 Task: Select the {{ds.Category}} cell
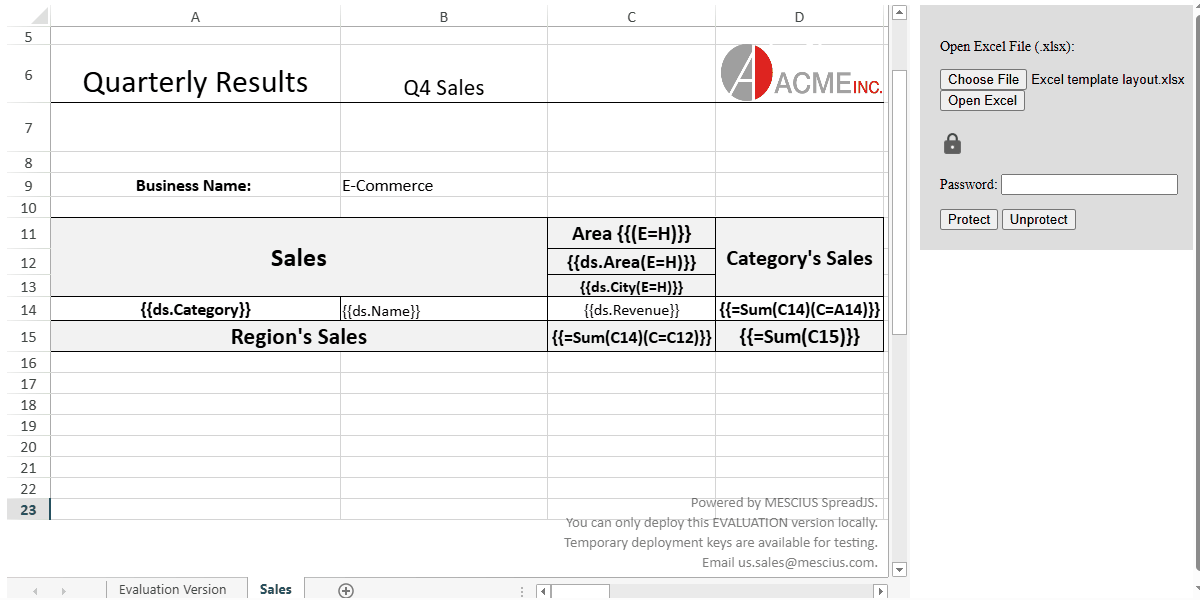pyautogui.click(x=195, y=309)
